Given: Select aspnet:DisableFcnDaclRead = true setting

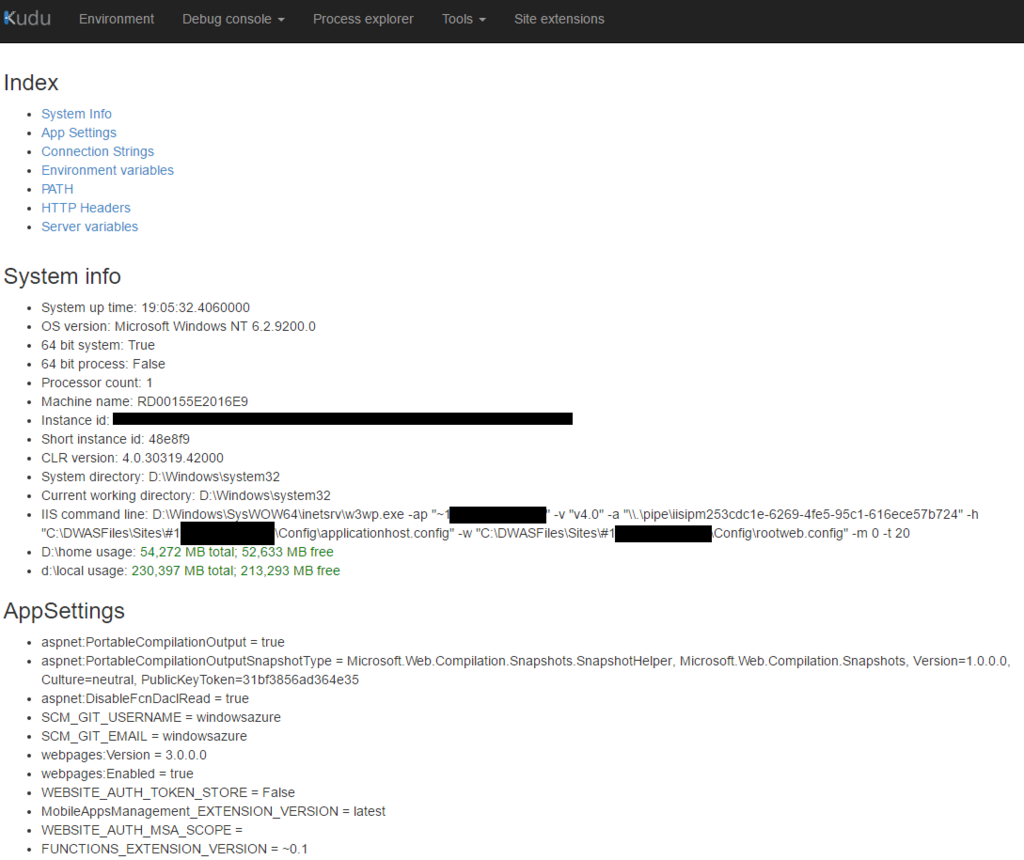Looking at the screenshot, I should [145, 699].
